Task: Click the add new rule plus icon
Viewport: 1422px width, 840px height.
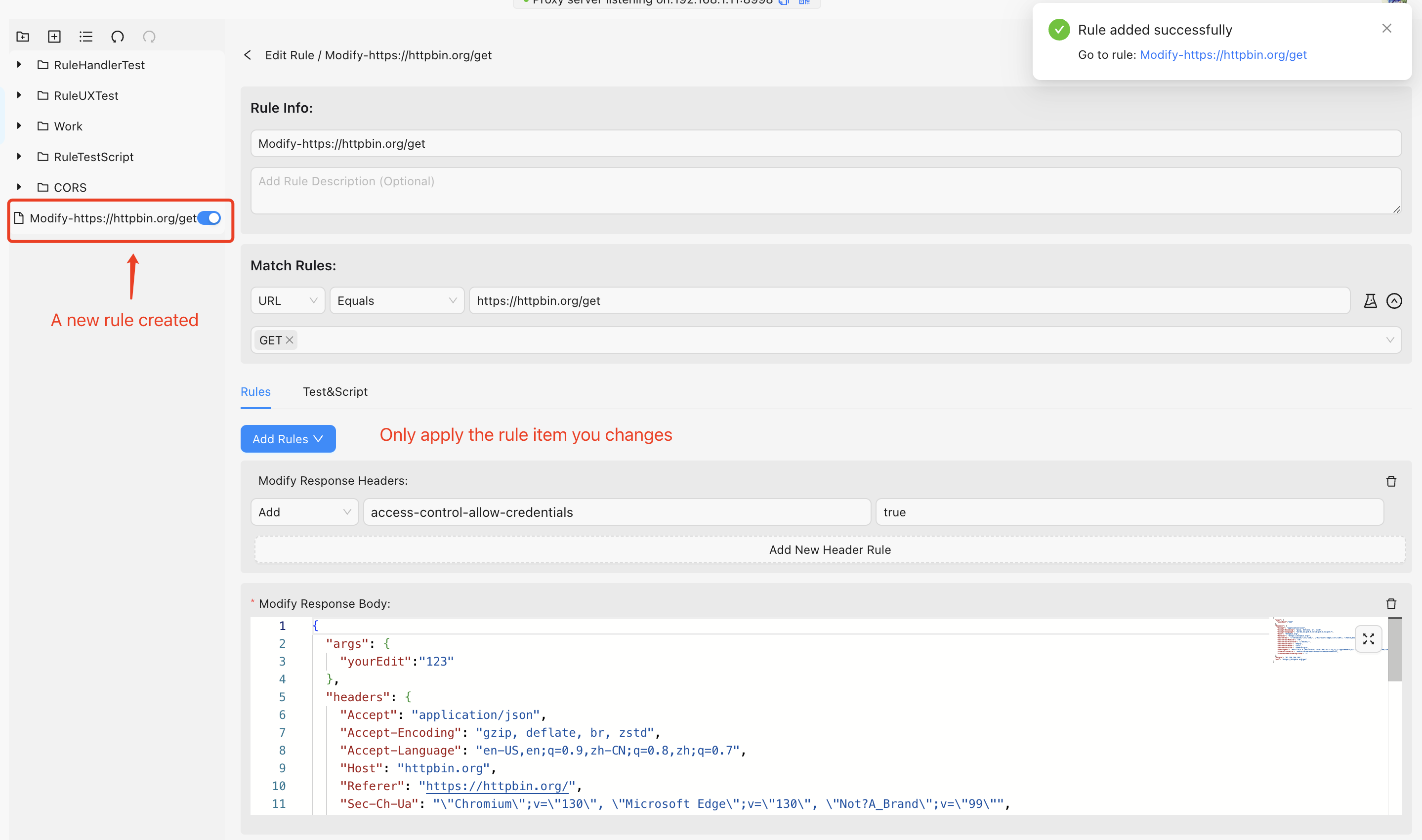Action: tap(54, 37)
